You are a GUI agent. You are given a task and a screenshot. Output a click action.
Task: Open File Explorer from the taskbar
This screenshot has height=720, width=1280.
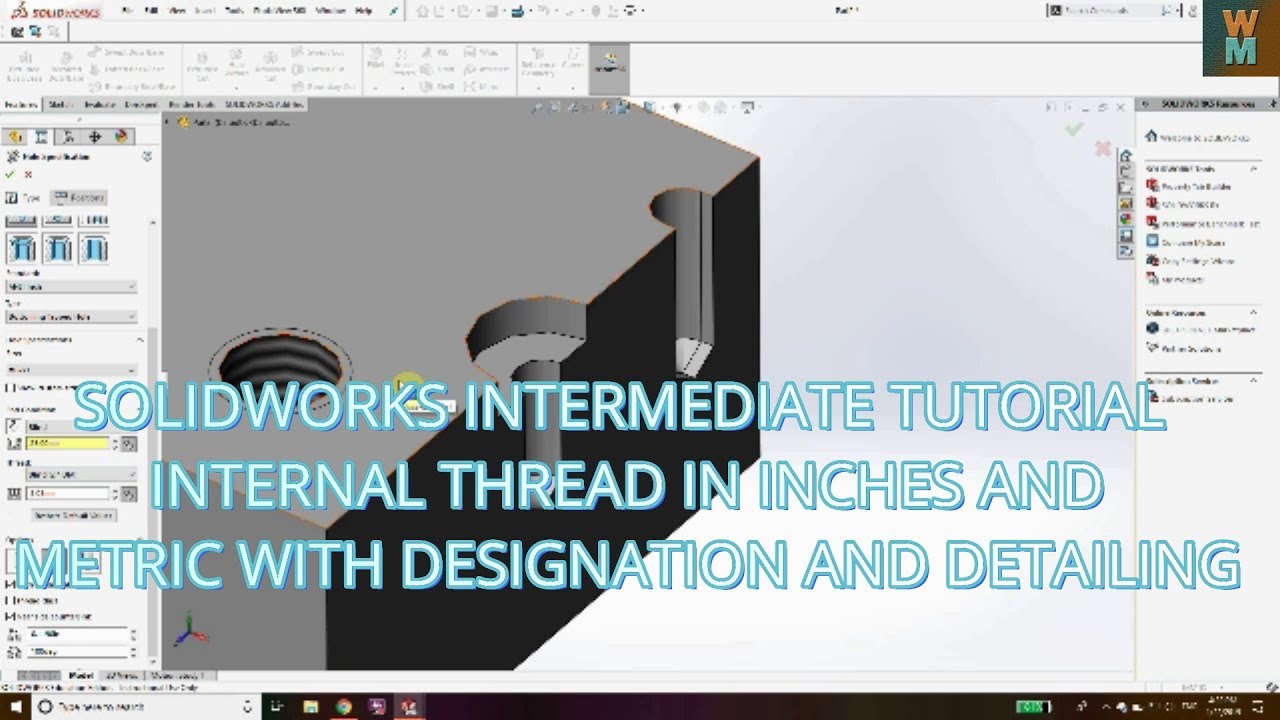point(311,707)
